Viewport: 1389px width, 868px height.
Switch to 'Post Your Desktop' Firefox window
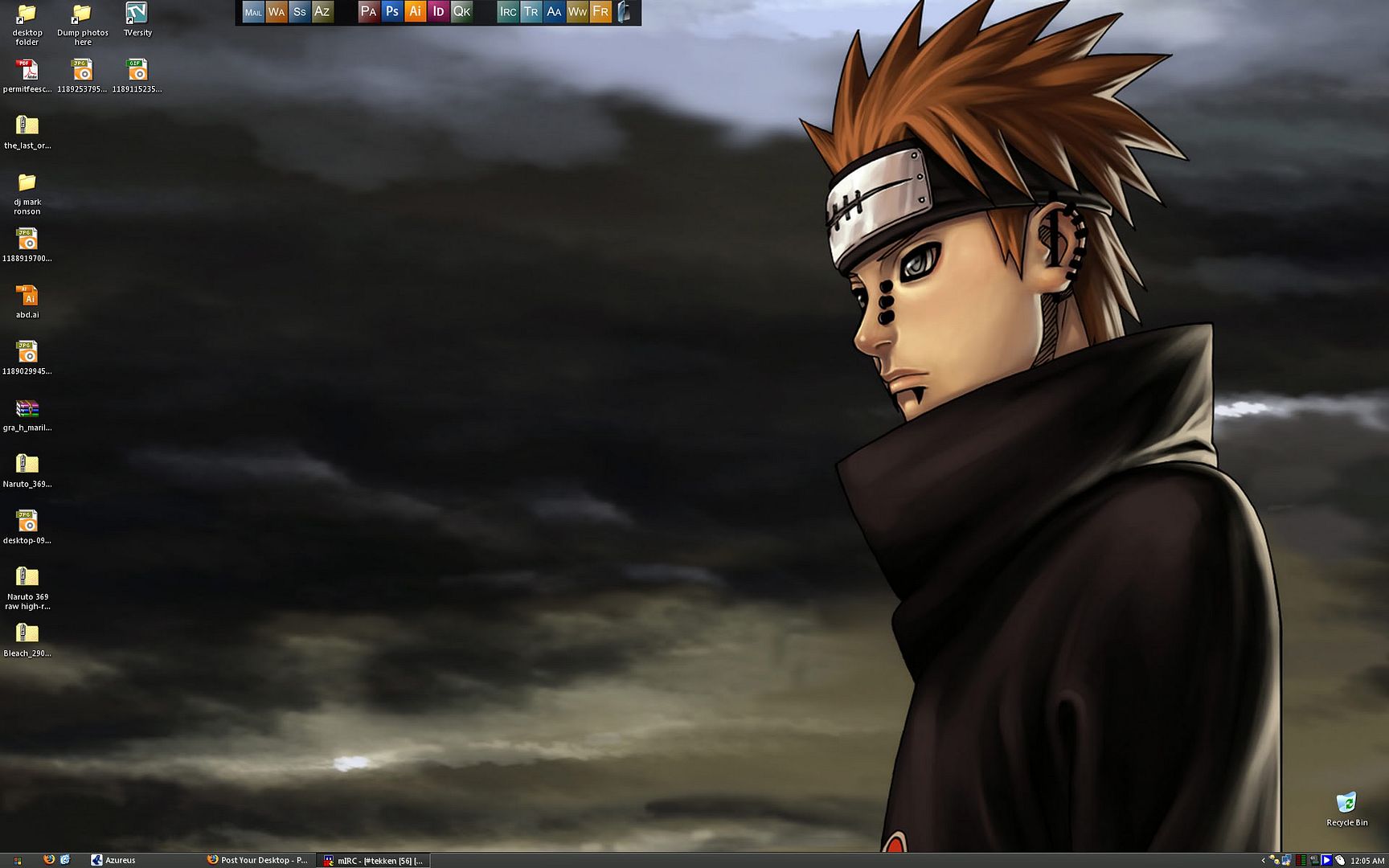coord(259,860)
